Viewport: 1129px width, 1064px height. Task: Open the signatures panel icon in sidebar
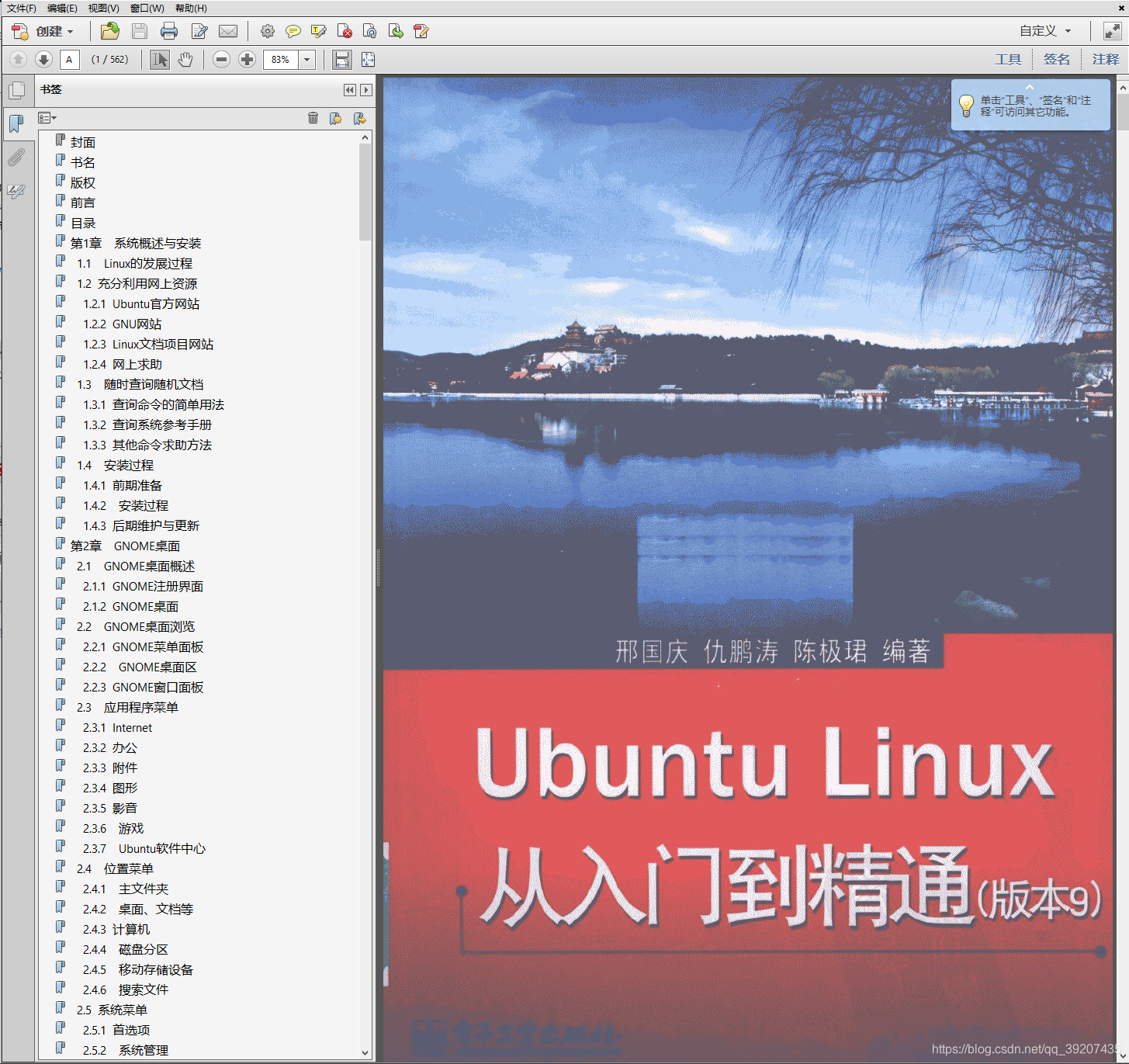point(16,191)
